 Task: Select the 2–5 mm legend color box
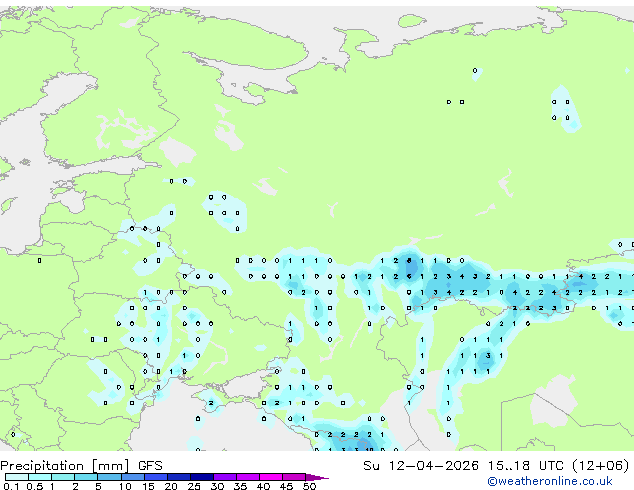click(x=87, y=477)
